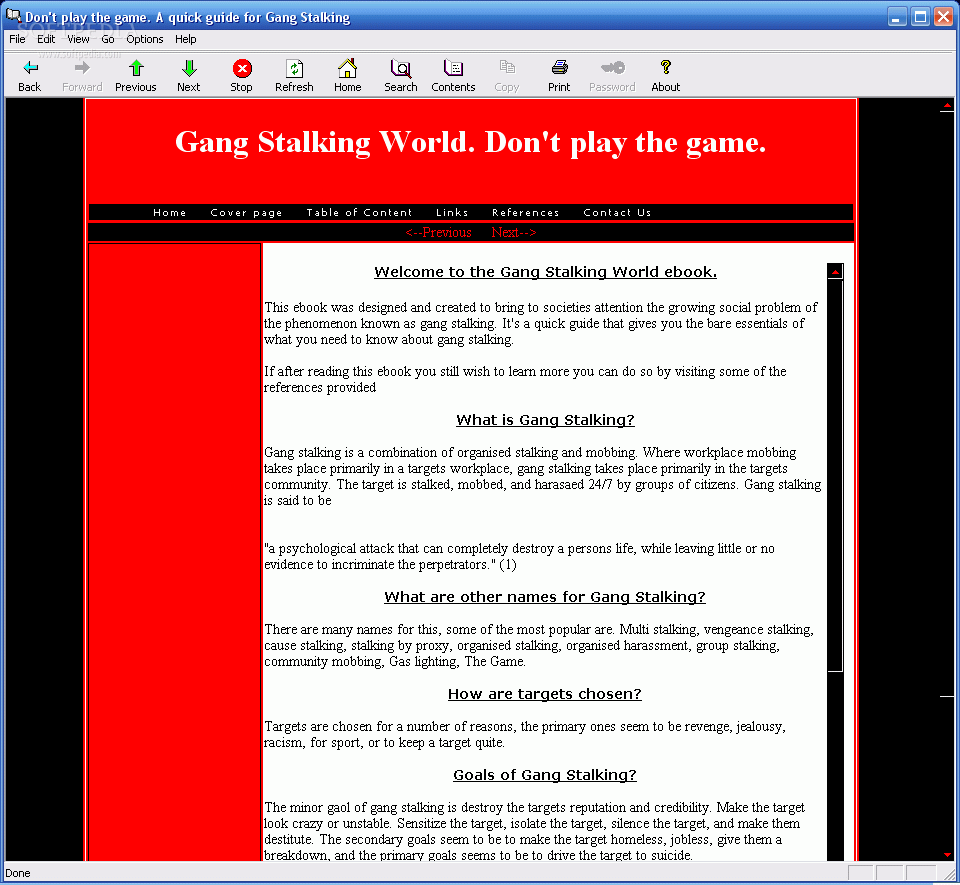Click the Home link in the black nav bar
Image resolution: width=960 pixels, height=885 pixels.
click(170, 212)
